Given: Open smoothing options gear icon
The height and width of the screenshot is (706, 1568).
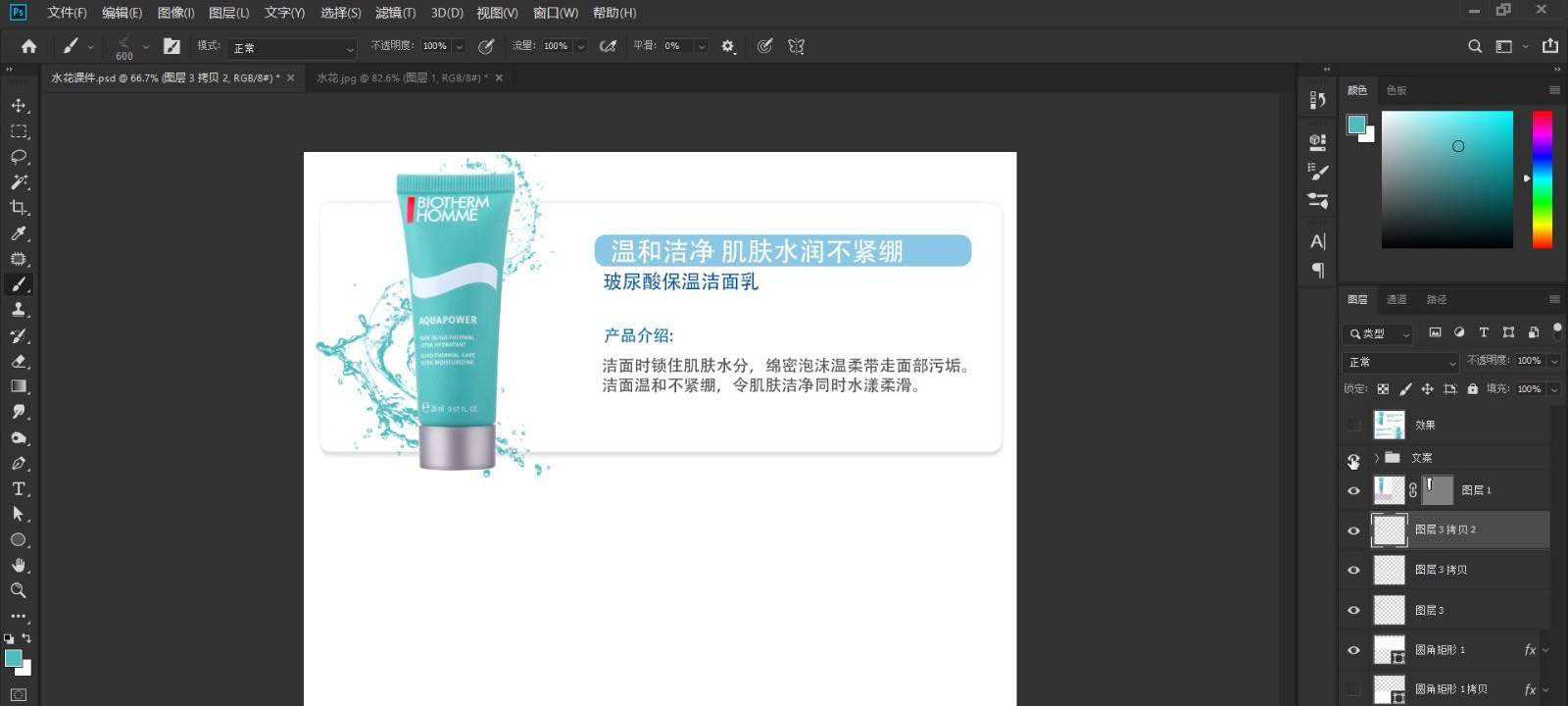Looking at the screenshot, I should [727, 46].
